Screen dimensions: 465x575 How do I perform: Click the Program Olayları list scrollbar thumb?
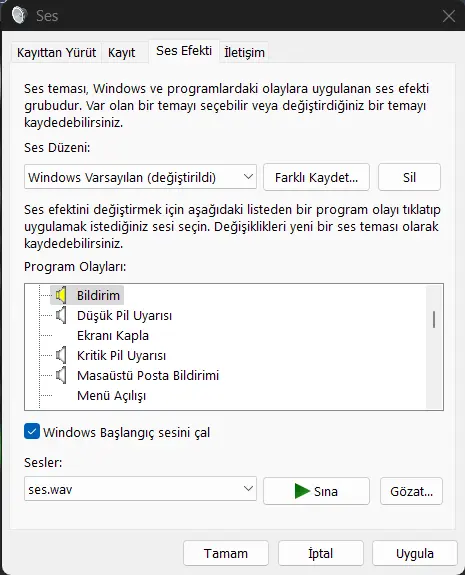[434, 319]
